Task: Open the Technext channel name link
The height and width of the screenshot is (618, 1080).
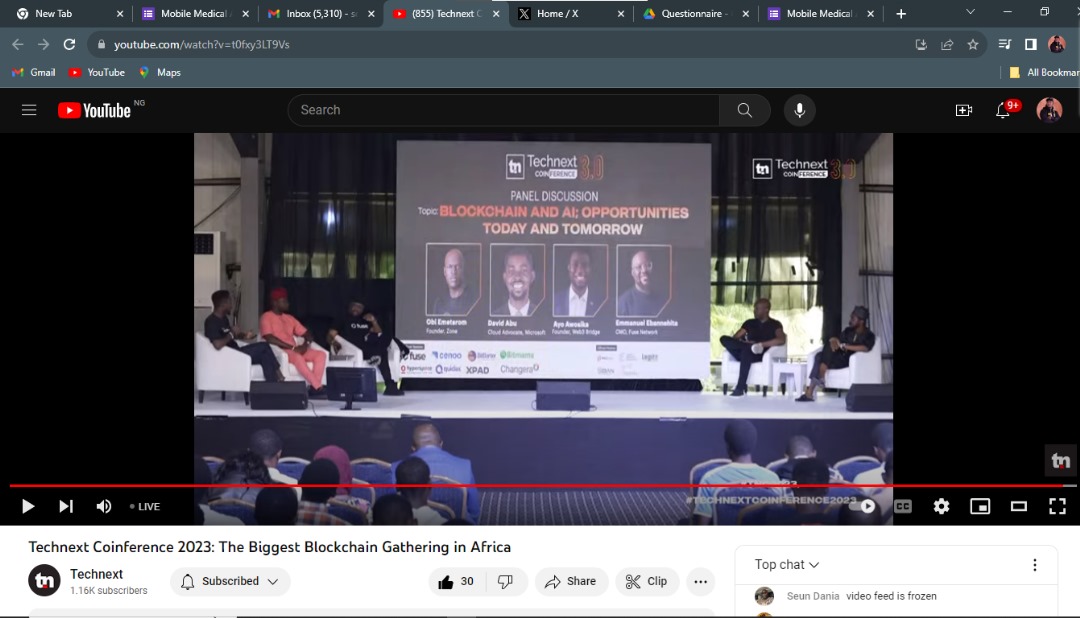Action: pyautogui.click(x=96, y=574)
